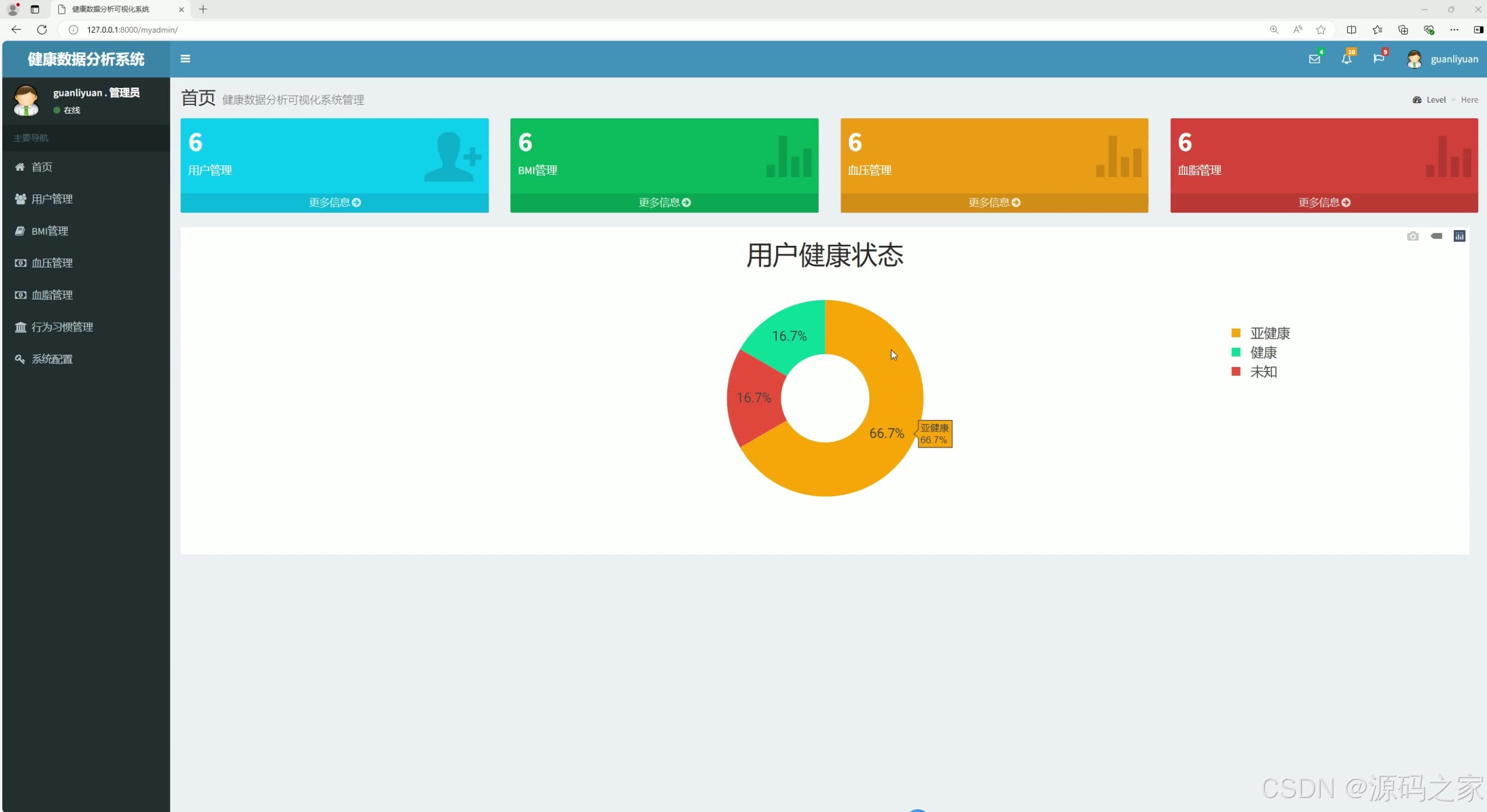This screenshot has height=812, width=1487.
Task: Open the messages envelope icon with 4 notifications
Action: [x=1314, y=58]
